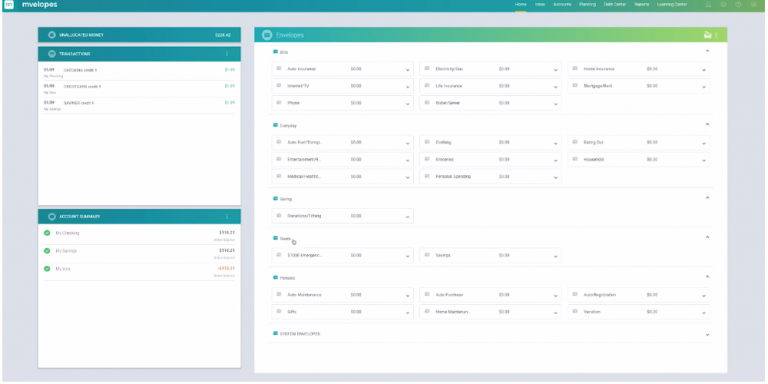
Task: Click the Everyday group envelope icon
Action: click(x=275, y=125)
